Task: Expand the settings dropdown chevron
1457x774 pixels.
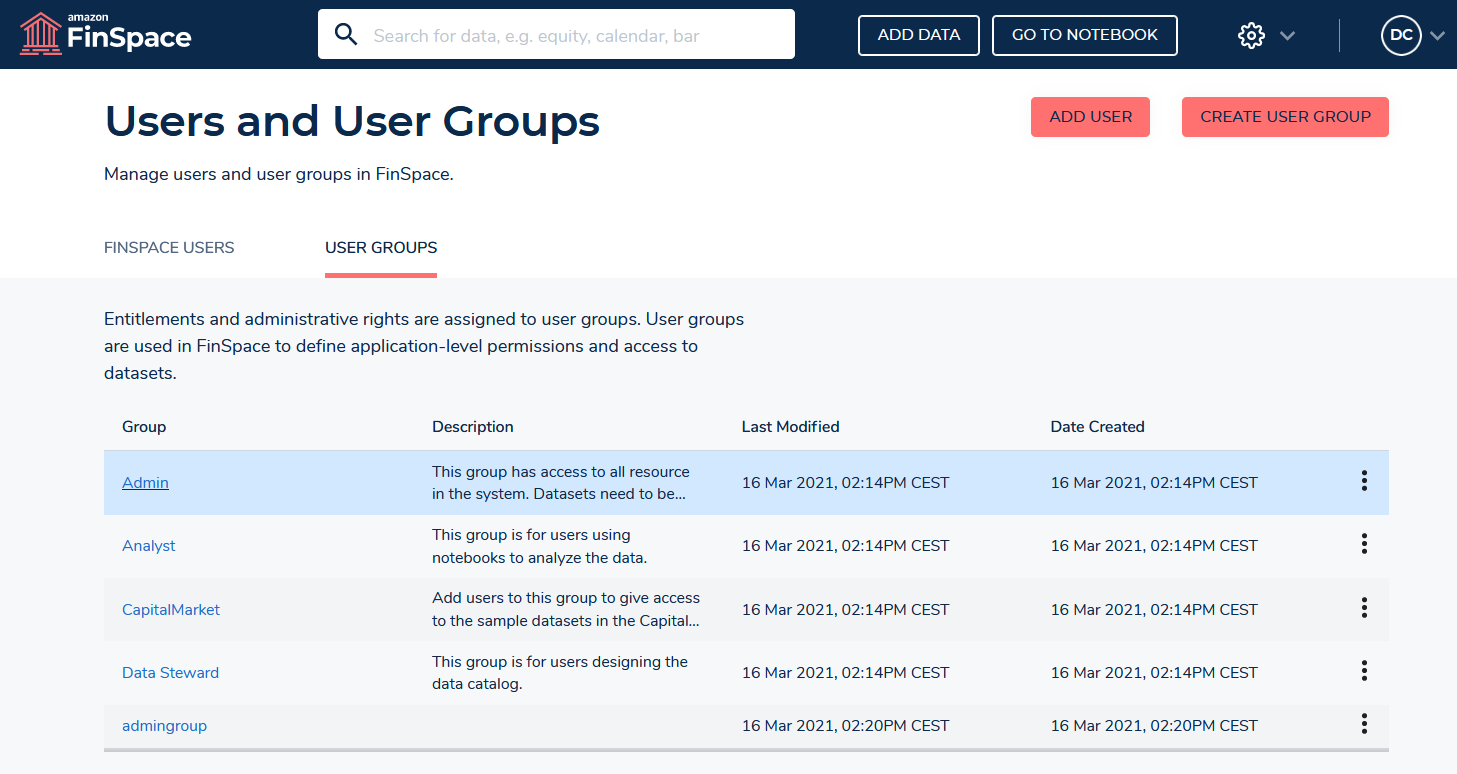Action: coord(1288,36)
